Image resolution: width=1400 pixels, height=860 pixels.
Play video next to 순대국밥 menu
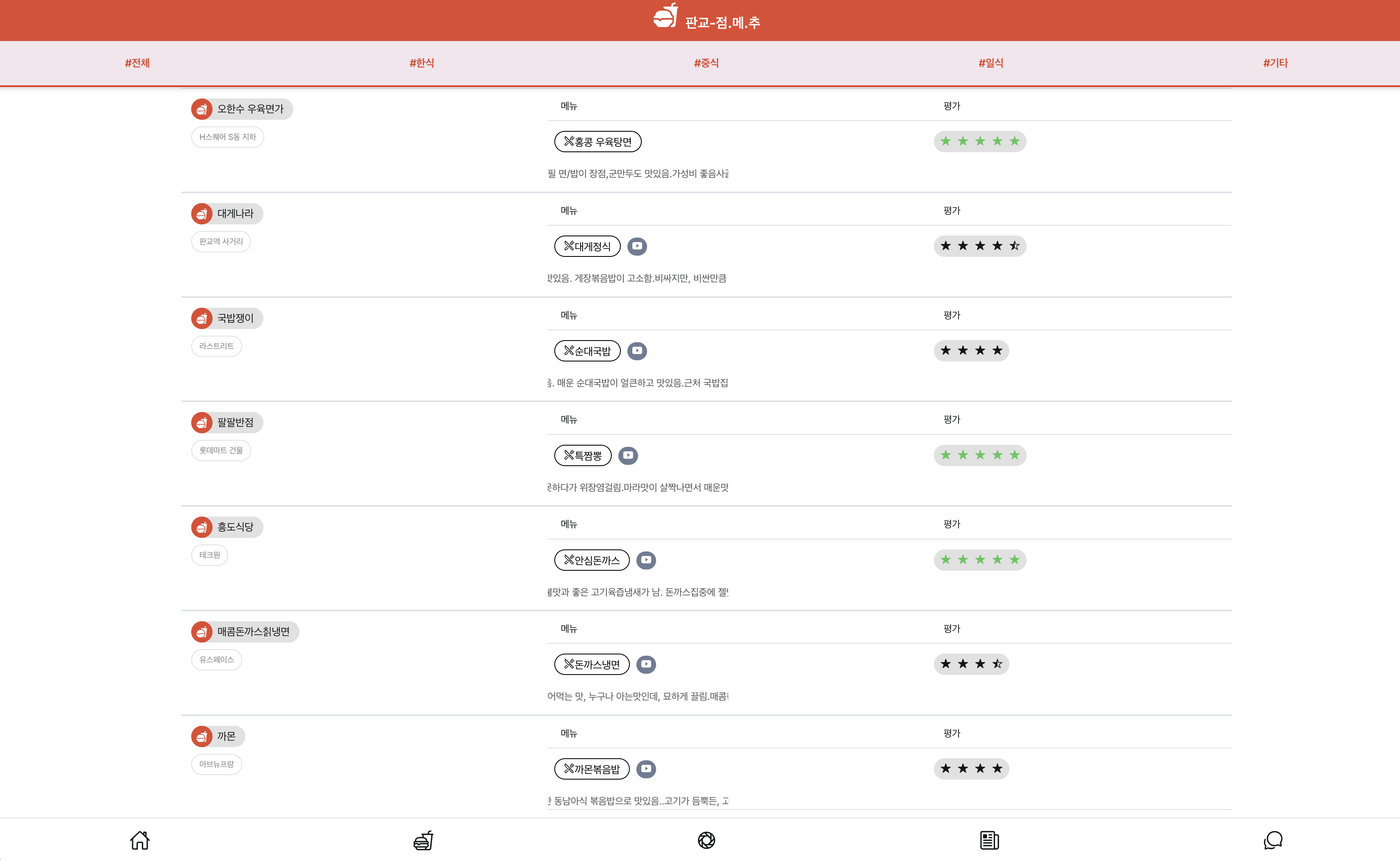[637, 351]
